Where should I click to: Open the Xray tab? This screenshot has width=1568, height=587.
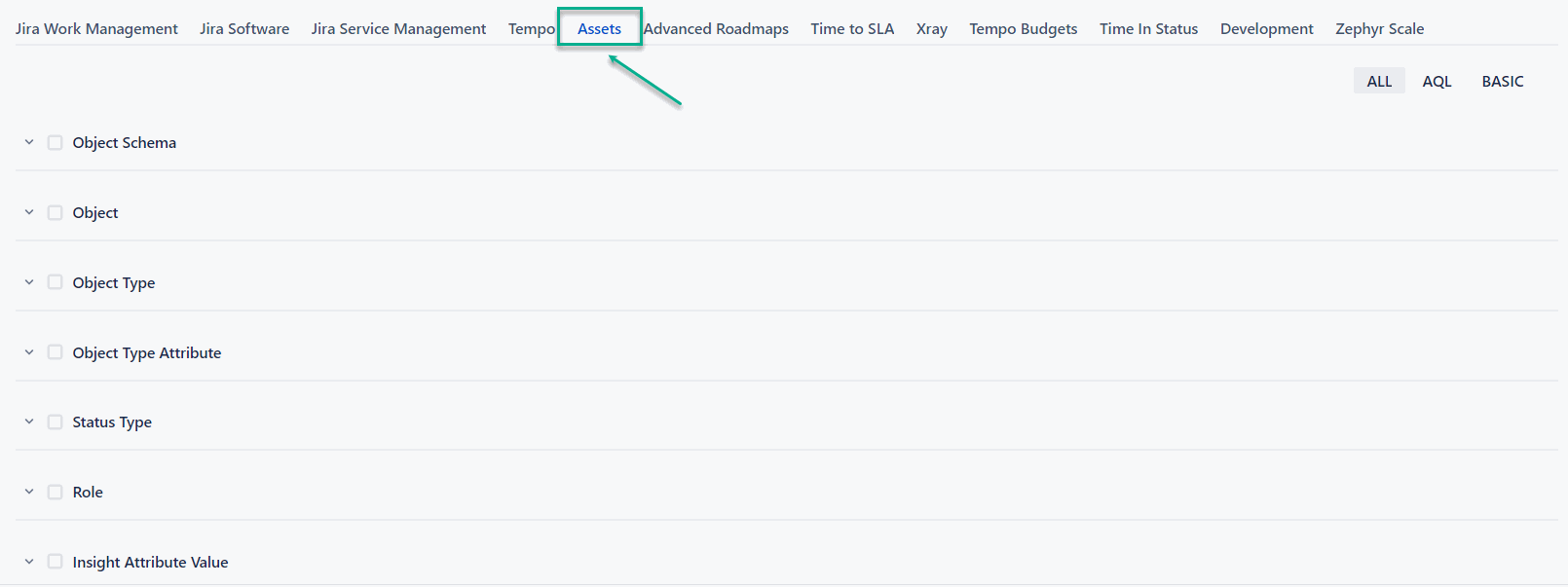[931, 29]
